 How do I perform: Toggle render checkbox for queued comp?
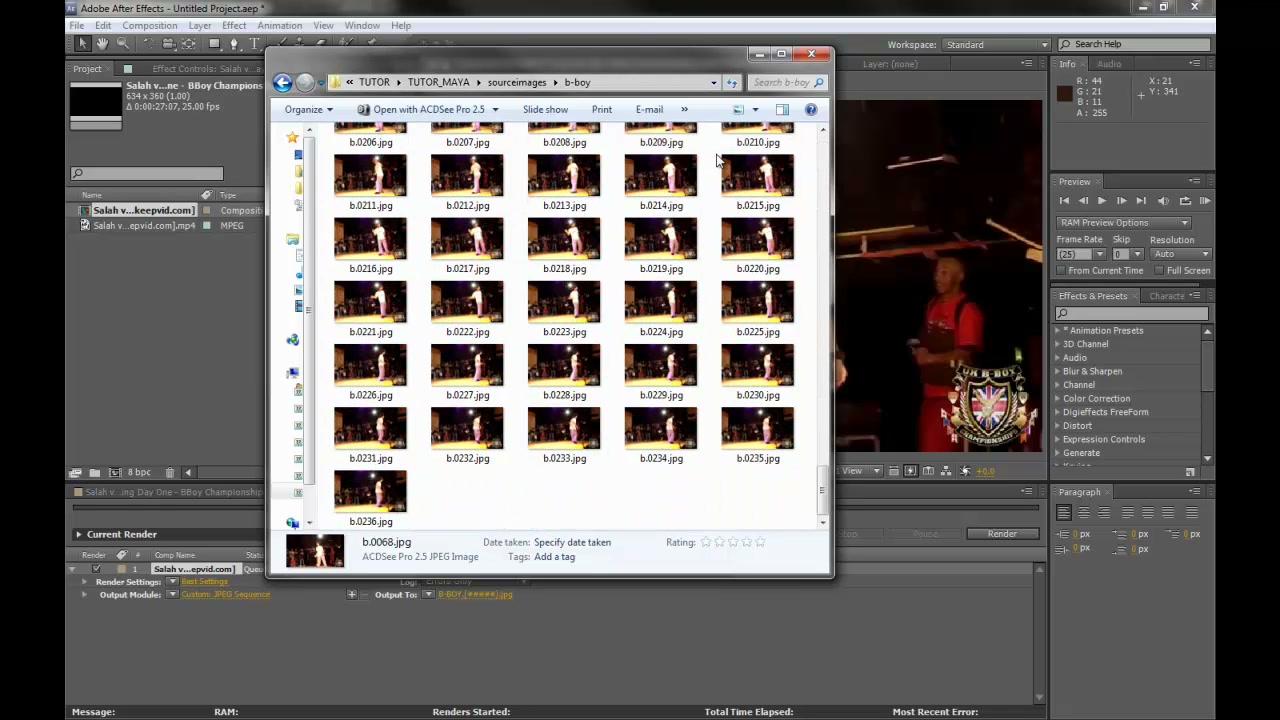96,569
